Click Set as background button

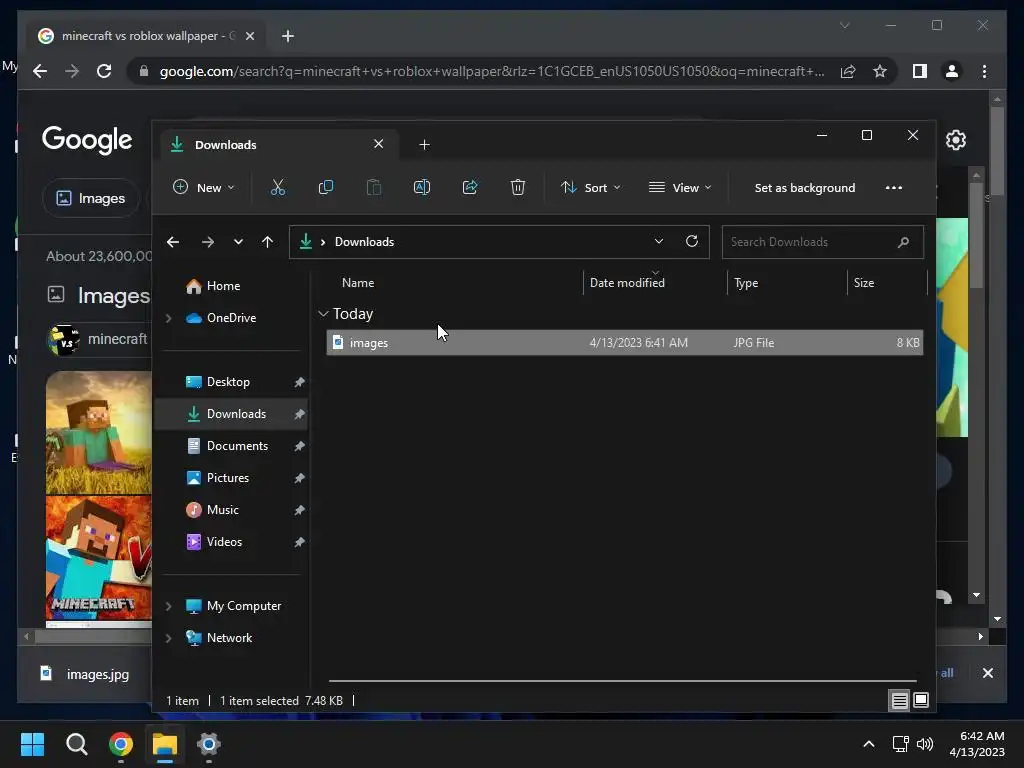pos(805,187)
